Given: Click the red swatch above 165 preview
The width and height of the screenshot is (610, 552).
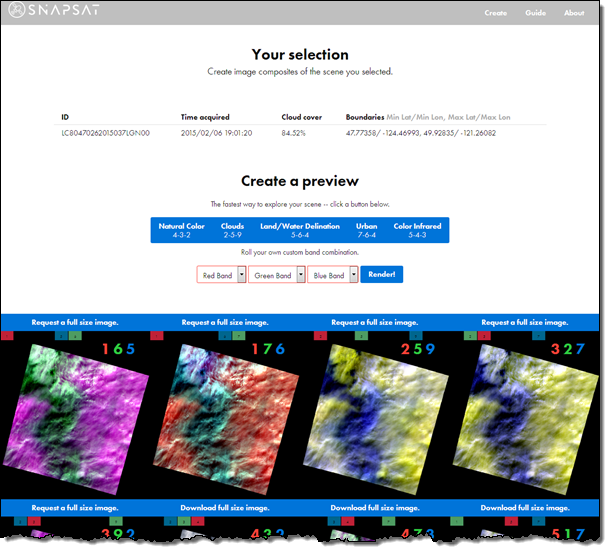Looking at the screenshot, I should coord(9,336).
